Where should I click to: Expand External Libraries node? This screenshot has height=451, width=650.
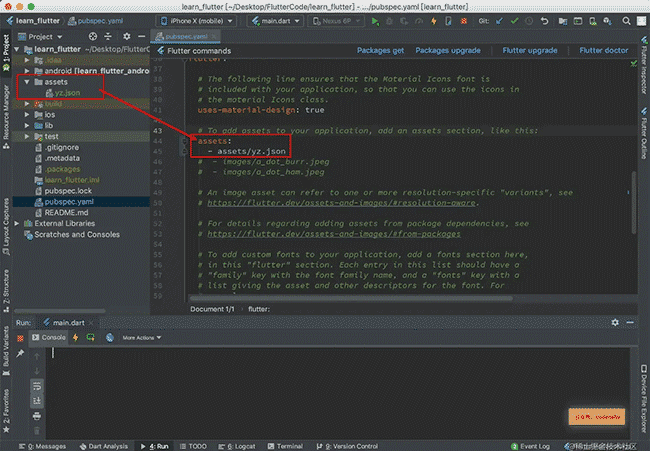[x=17, y=223]
